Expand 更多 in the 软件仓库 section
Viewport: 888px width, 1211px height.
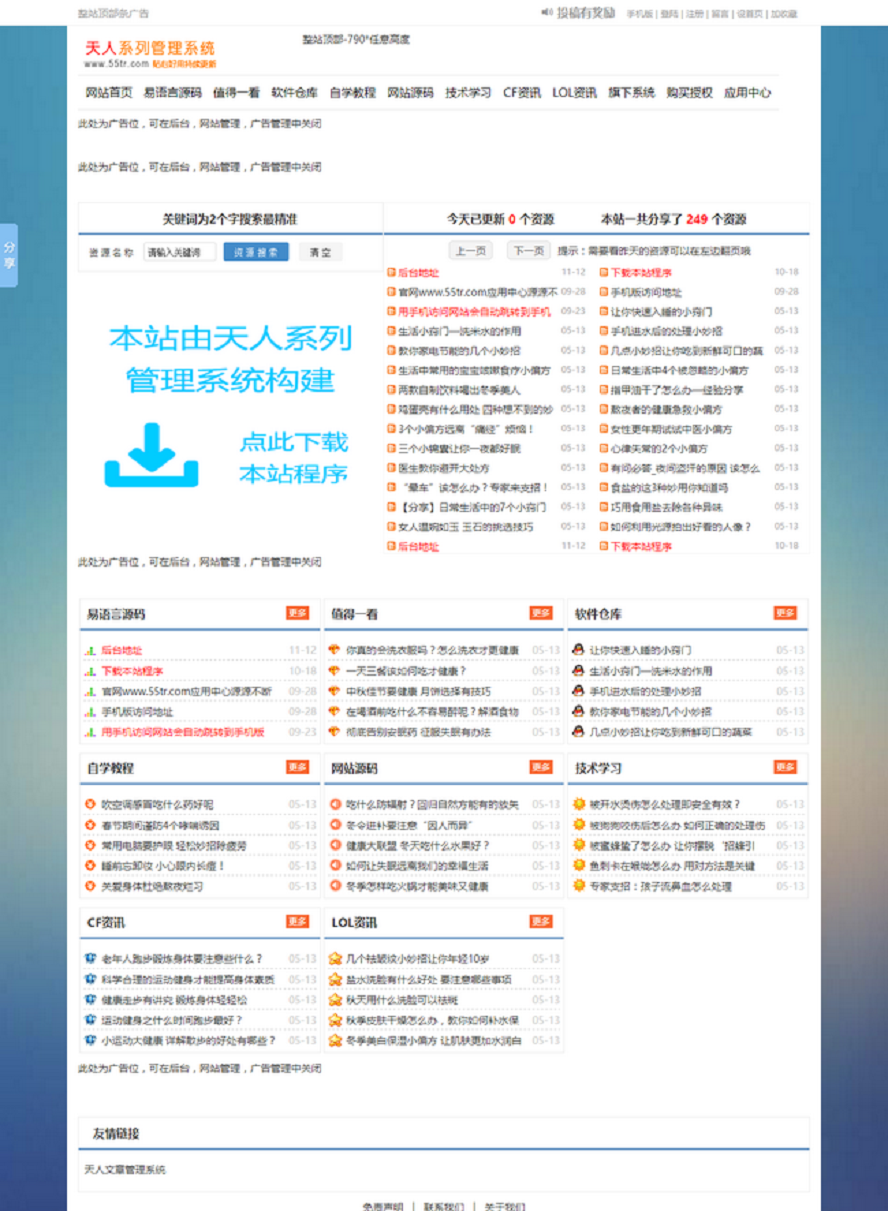[x=785, y=613]
